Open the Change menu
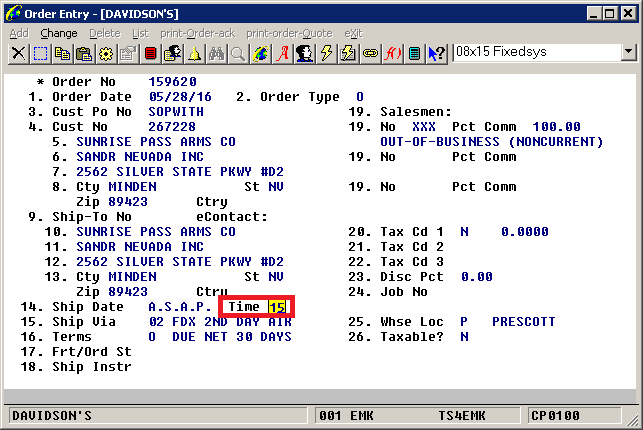643x430 pixels. pos(59,33)
